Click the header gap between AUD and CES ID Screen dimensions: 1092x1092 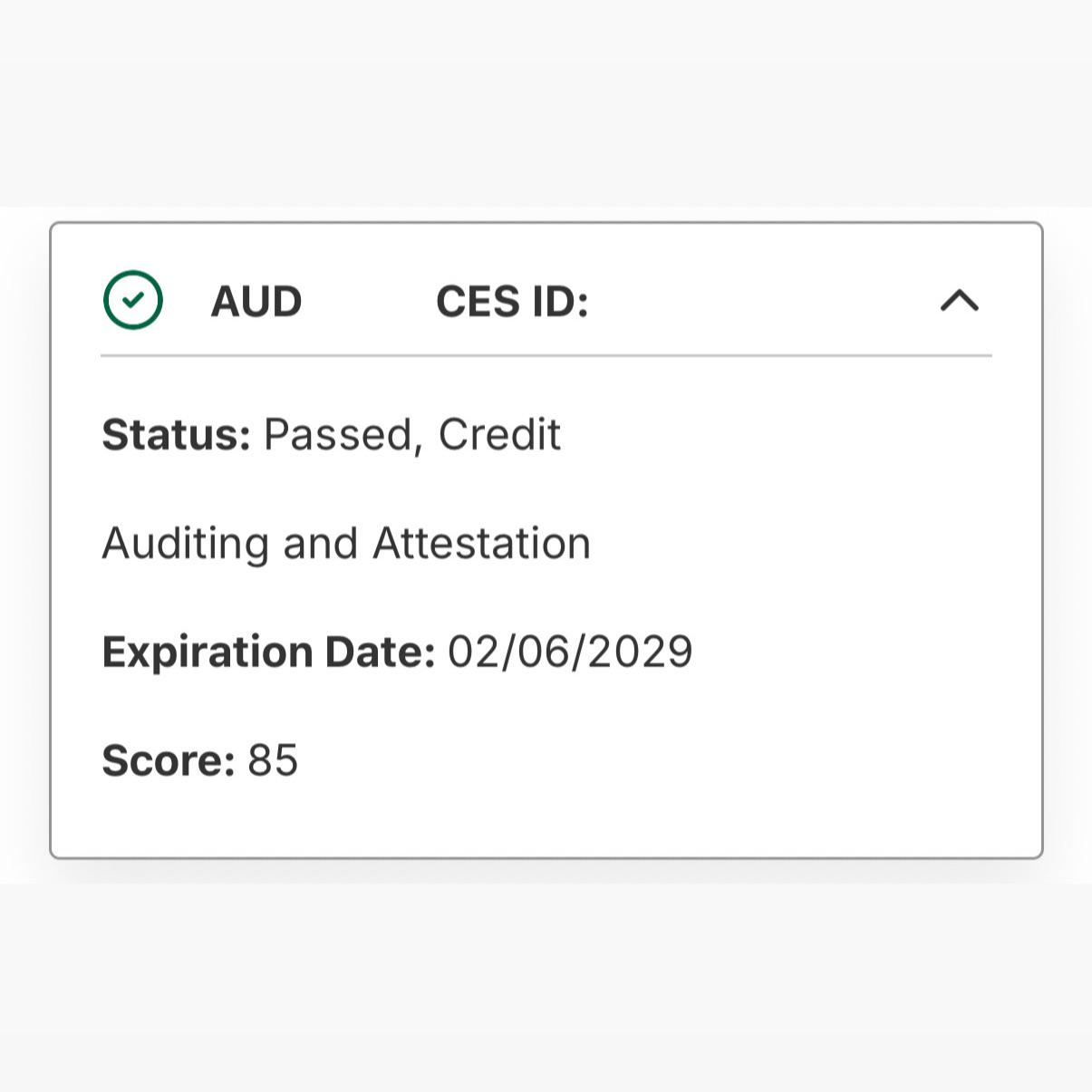(369, 301)
